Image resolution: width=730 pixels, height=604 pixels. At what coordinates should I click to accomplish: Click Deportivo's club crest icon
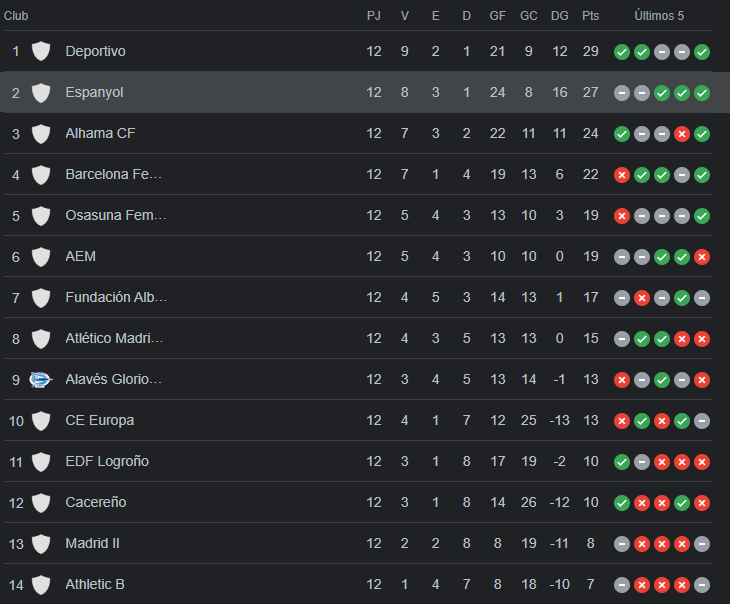click(41, 51)
